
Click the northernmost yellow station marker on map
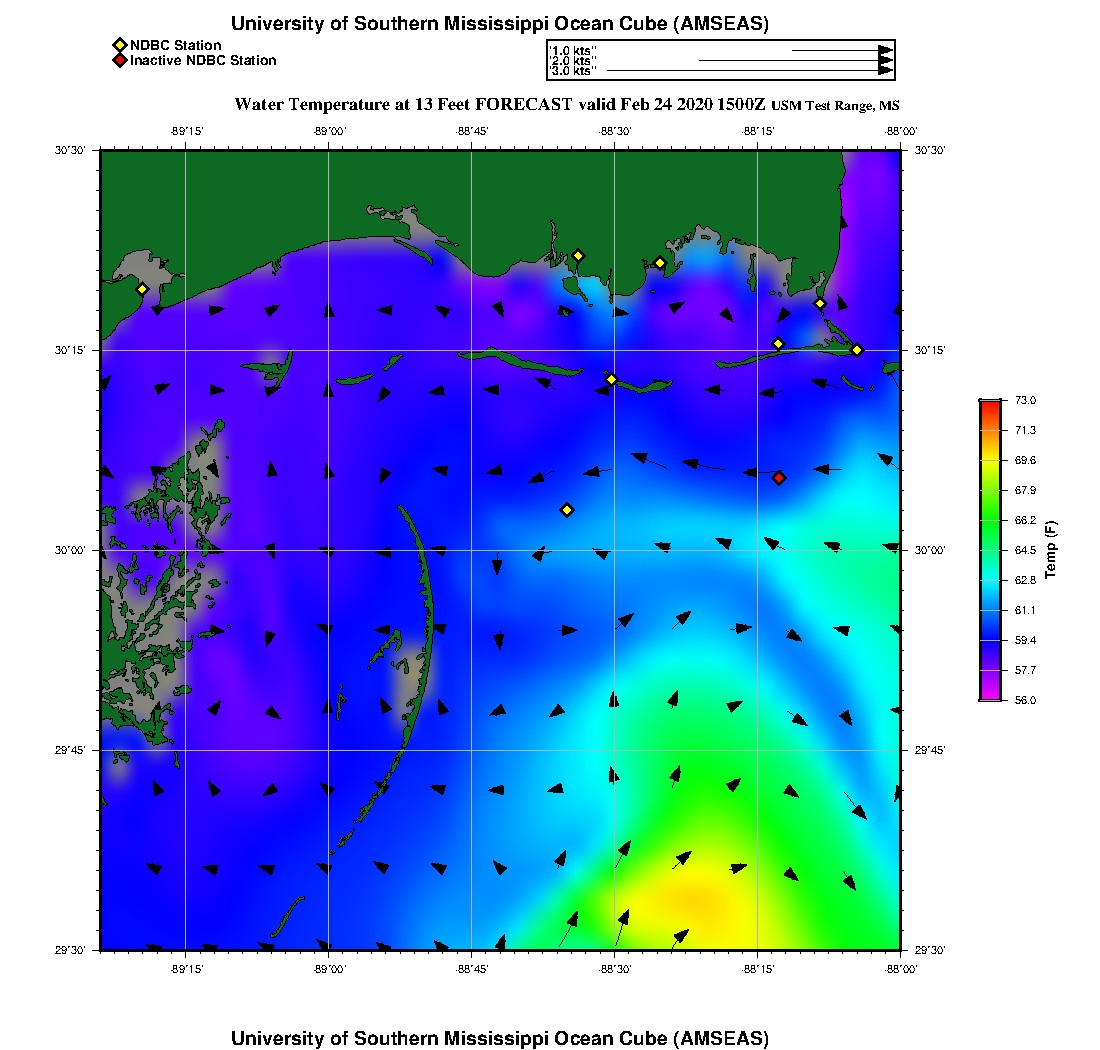point(577,256)
